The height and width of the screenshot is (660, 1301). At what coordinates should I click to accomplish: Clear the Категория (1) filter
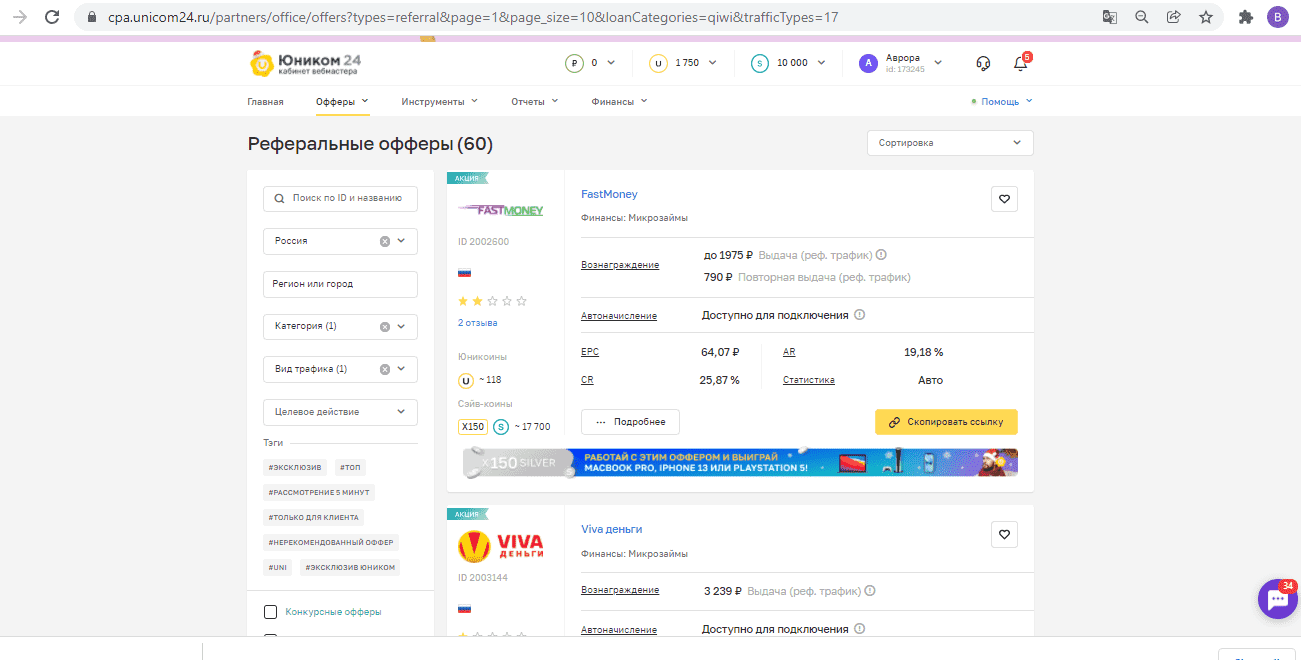385,326
